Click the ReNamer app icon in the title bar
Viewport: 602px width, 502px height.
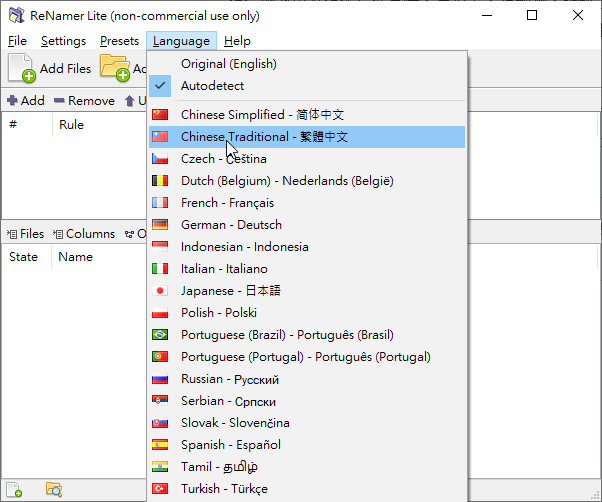(x=16, y=15)
